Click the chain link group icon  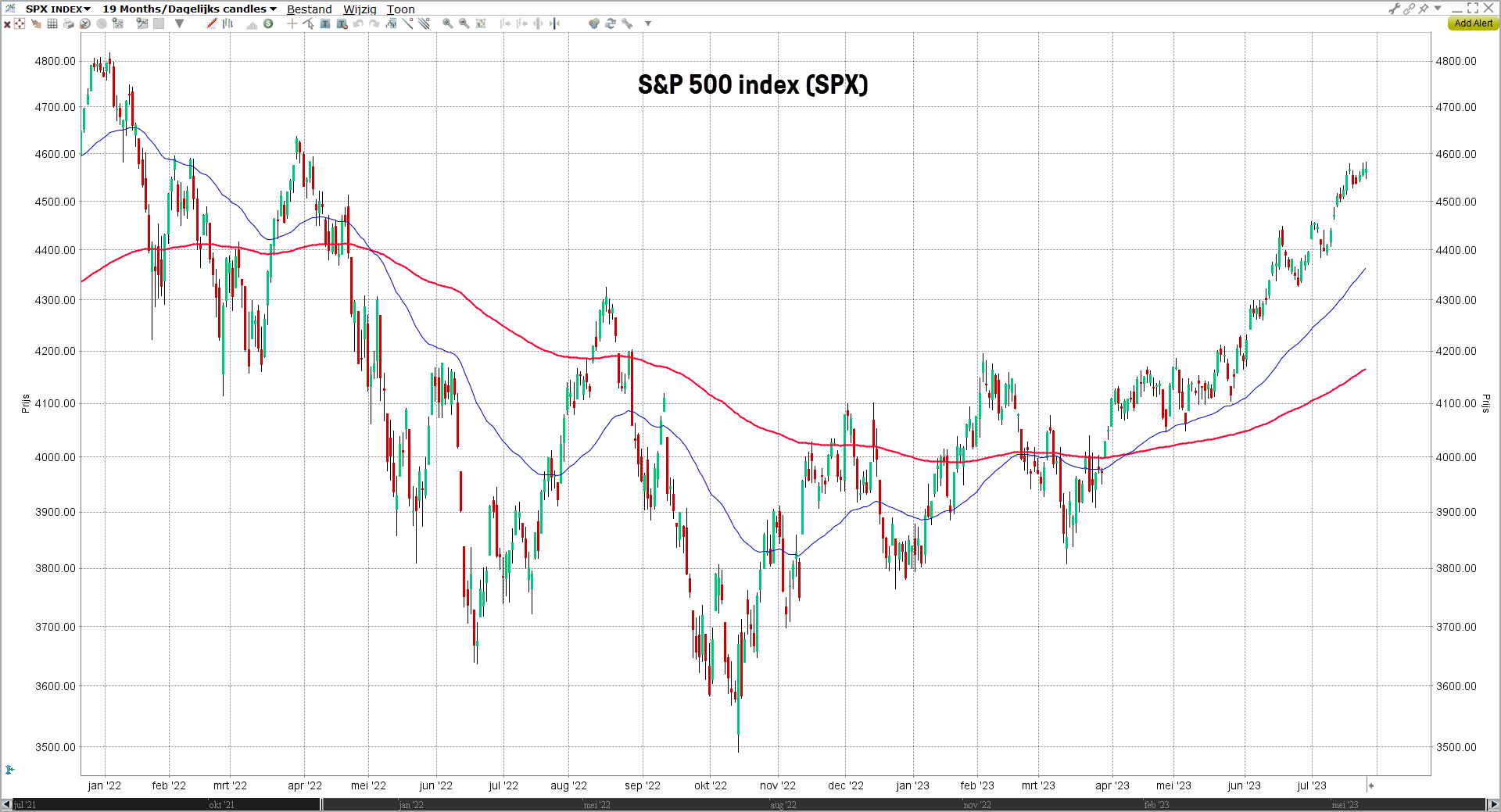1409,9
